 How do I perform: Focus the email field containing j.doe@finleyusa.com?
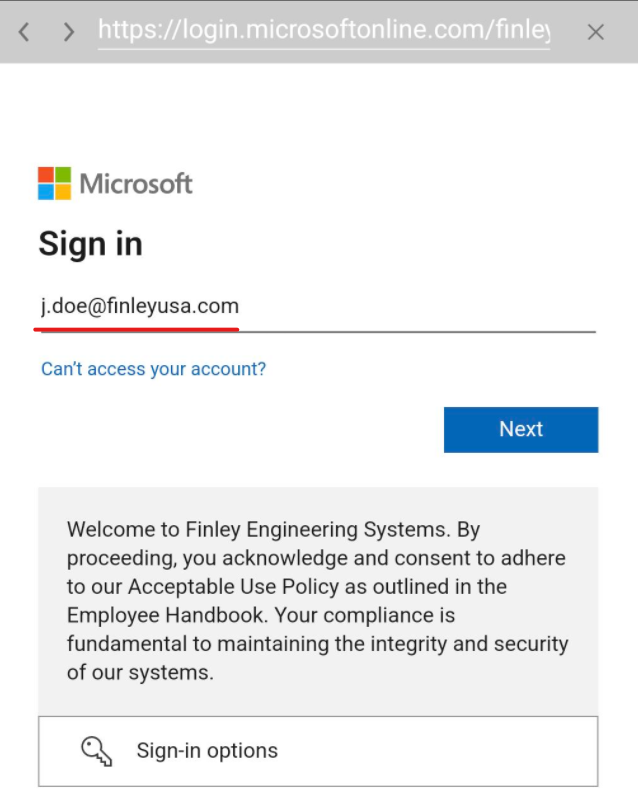316,306
